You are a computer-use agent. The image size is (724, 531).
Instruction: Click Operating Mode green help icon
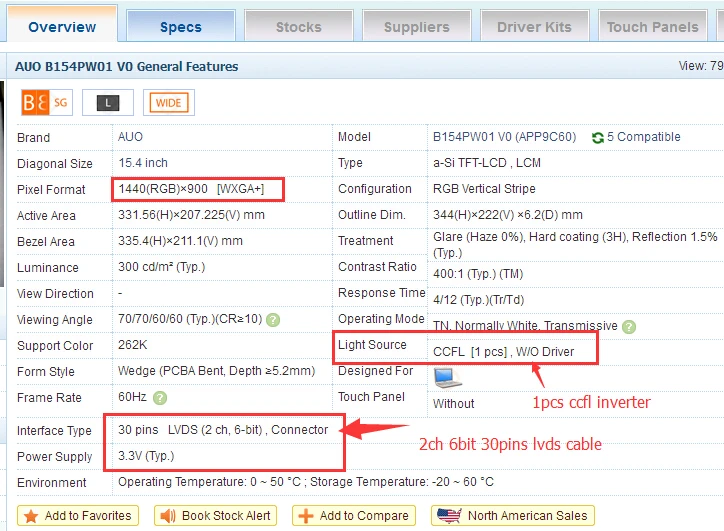tap(629, 326)
